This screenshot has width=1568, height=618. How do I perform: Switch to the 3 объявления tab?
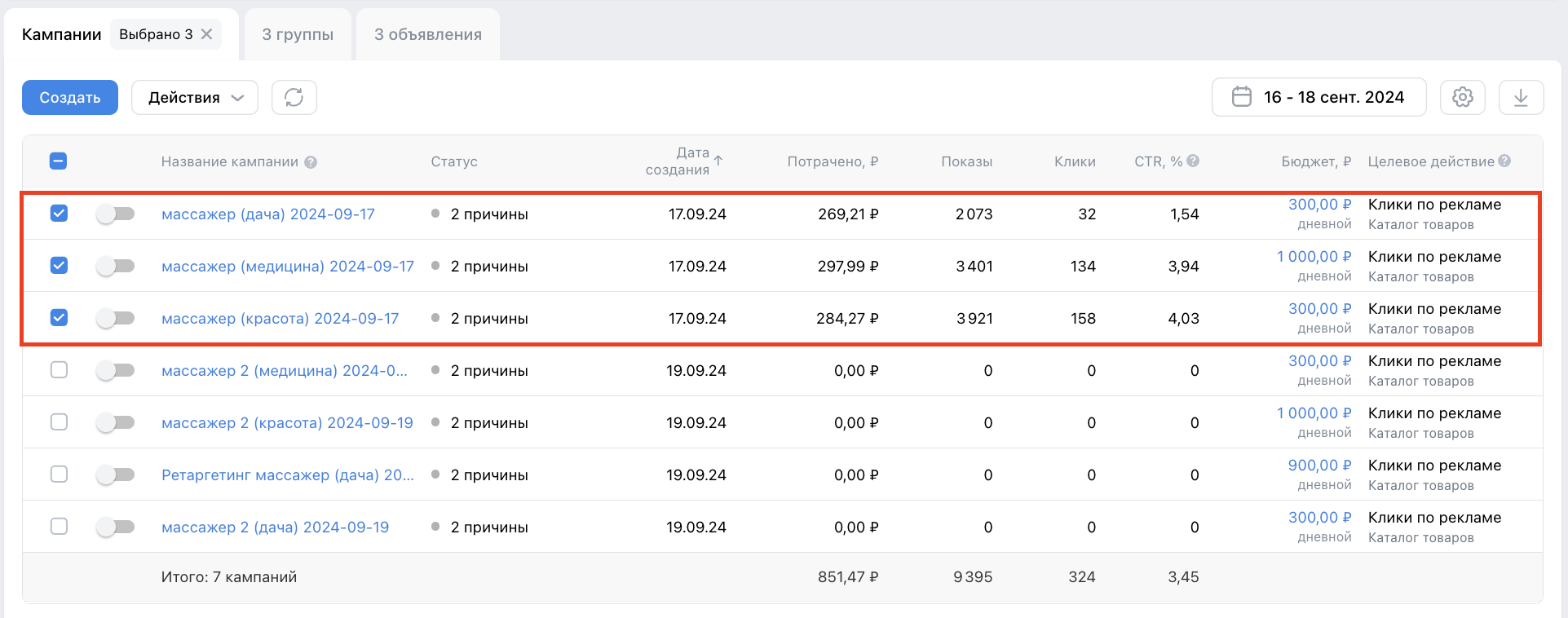coord(428,34)
